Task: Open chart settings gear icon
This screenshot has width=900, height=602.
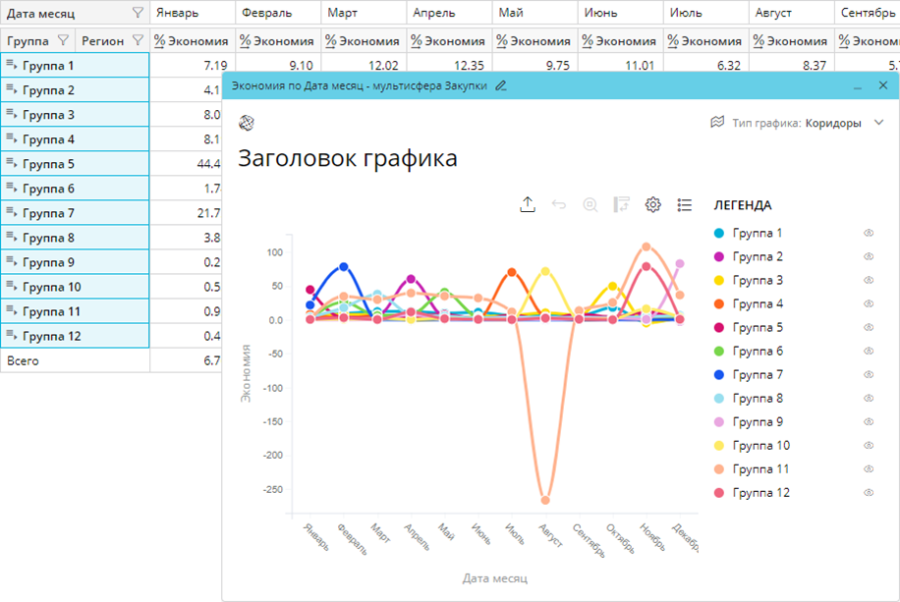Action: [653, 204]
